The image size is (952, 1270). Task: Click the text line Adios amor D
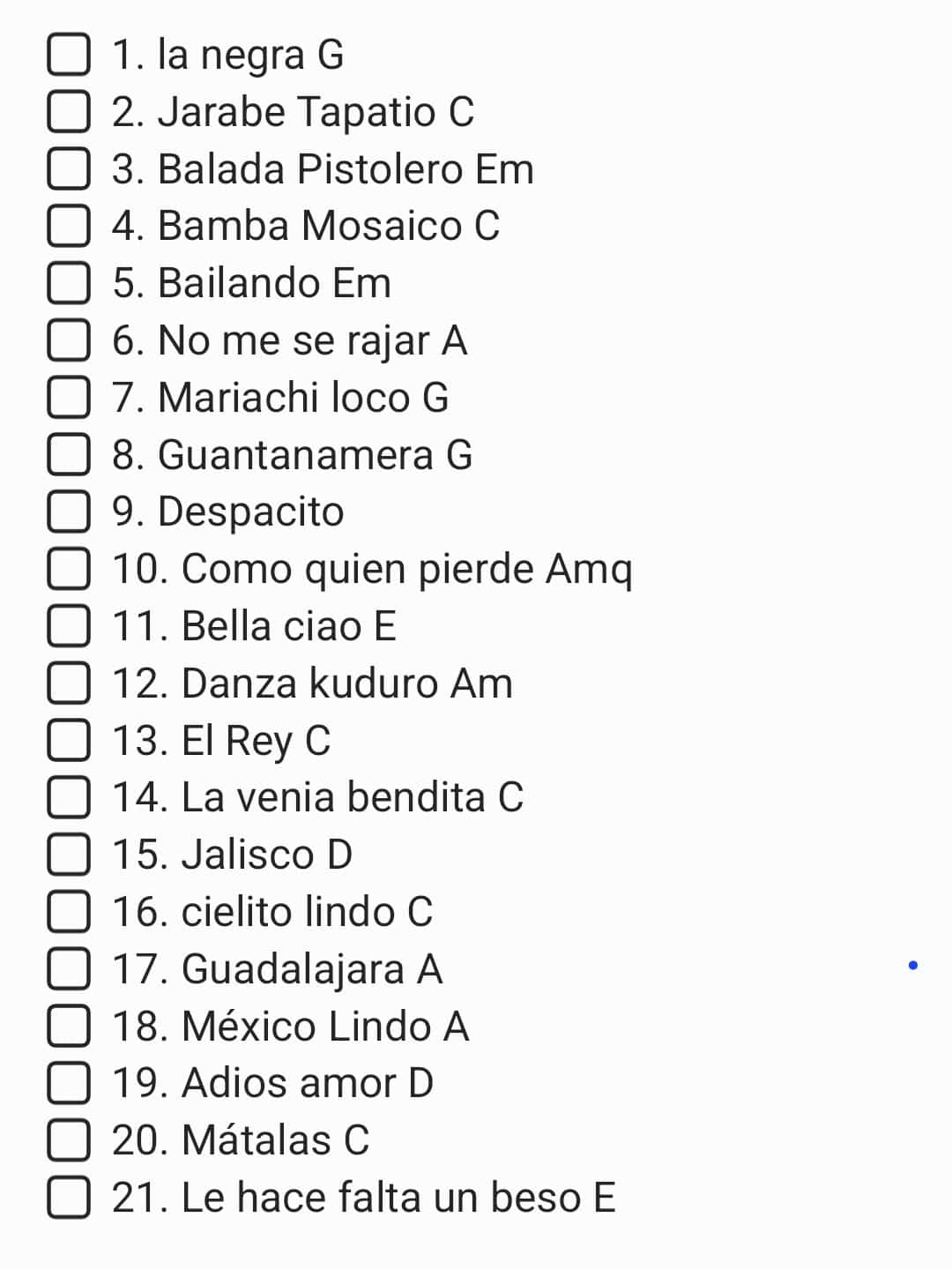click(x=272, y=1084)
